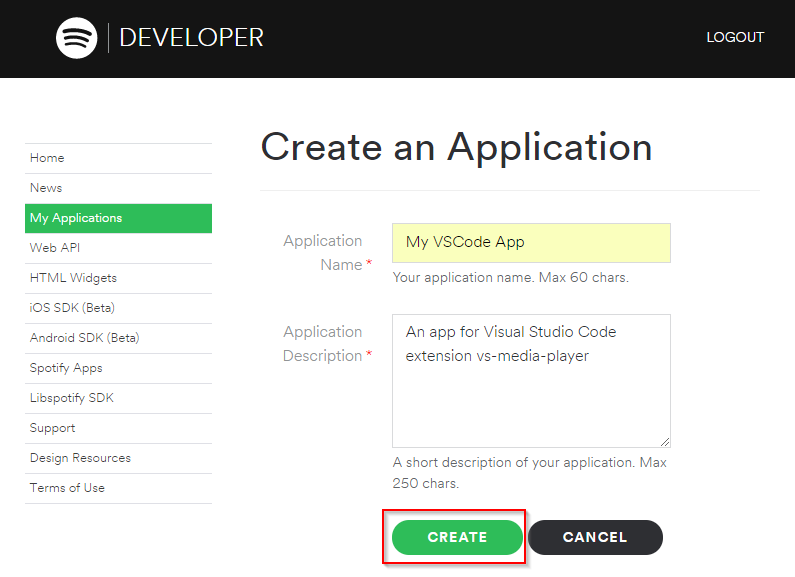View the Terms of Use
Screen dimensions: 795x577
tap(118, 488)
